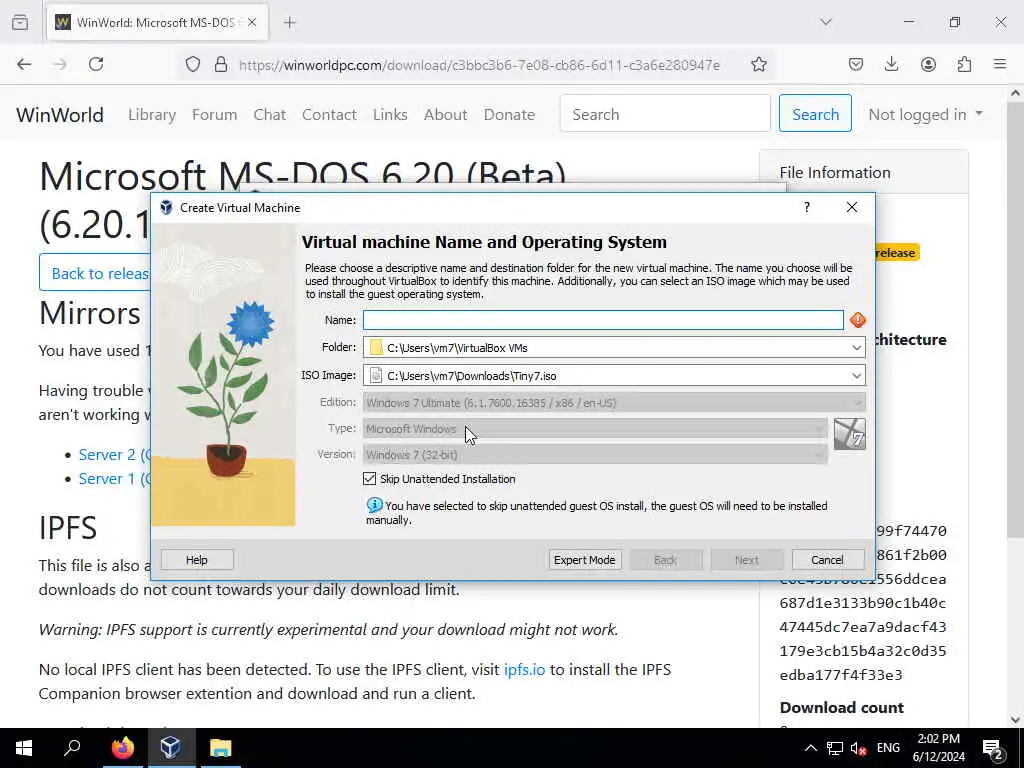Click the WinWorld Search button
1024x768 pixels.
(x=815, y=114)
